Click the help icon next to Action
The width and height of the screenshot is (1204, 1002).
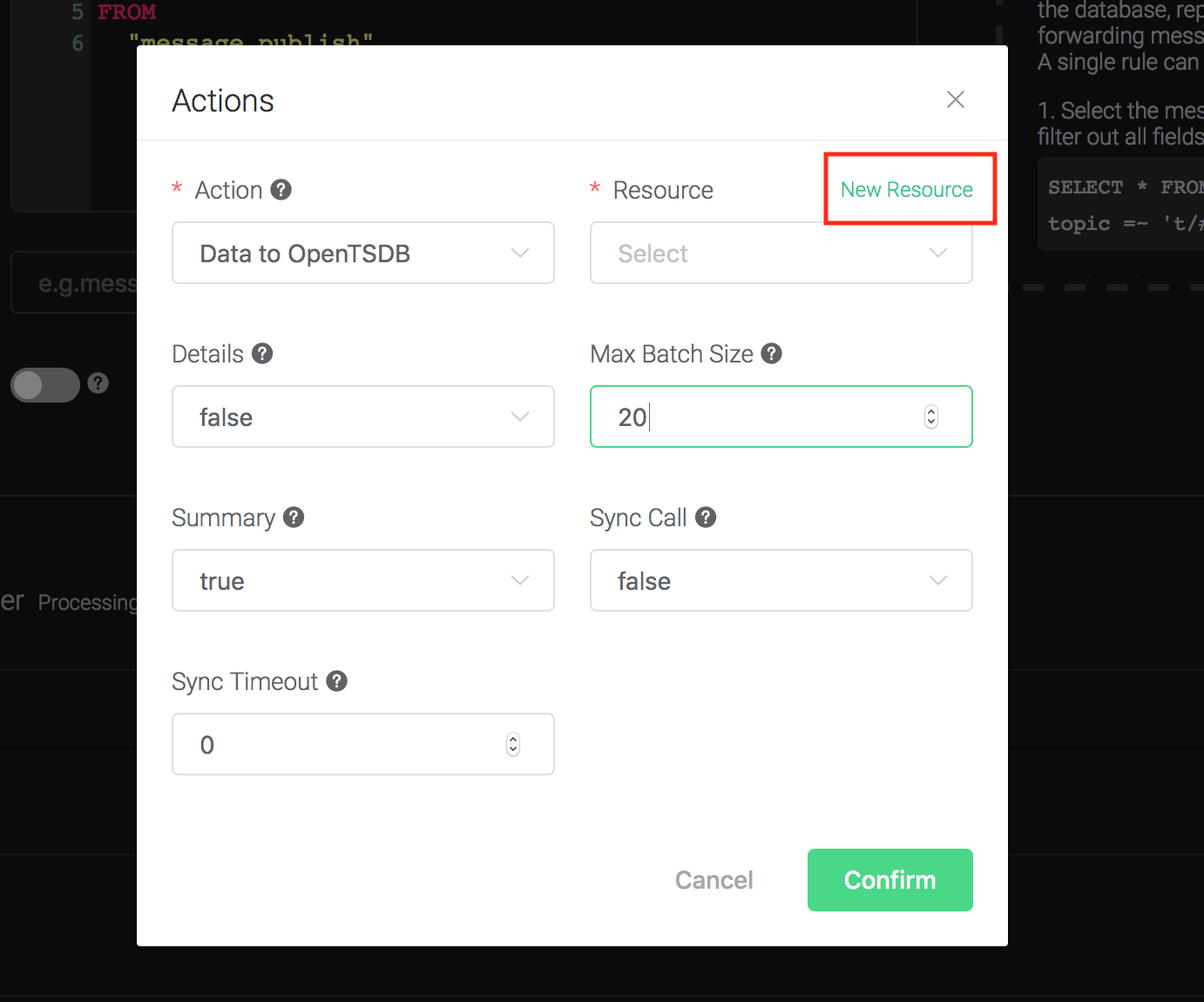click(281, 189)
